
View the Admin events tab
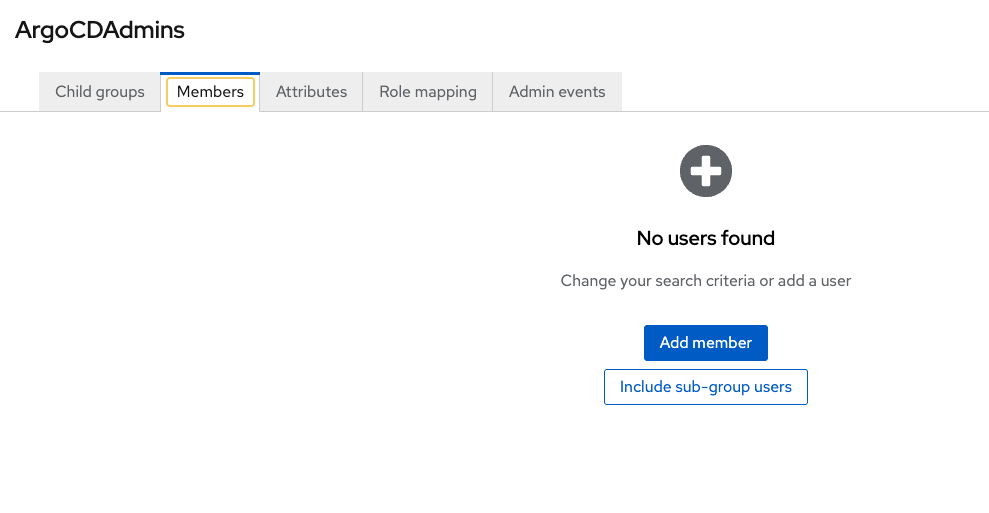click(557, 92)
